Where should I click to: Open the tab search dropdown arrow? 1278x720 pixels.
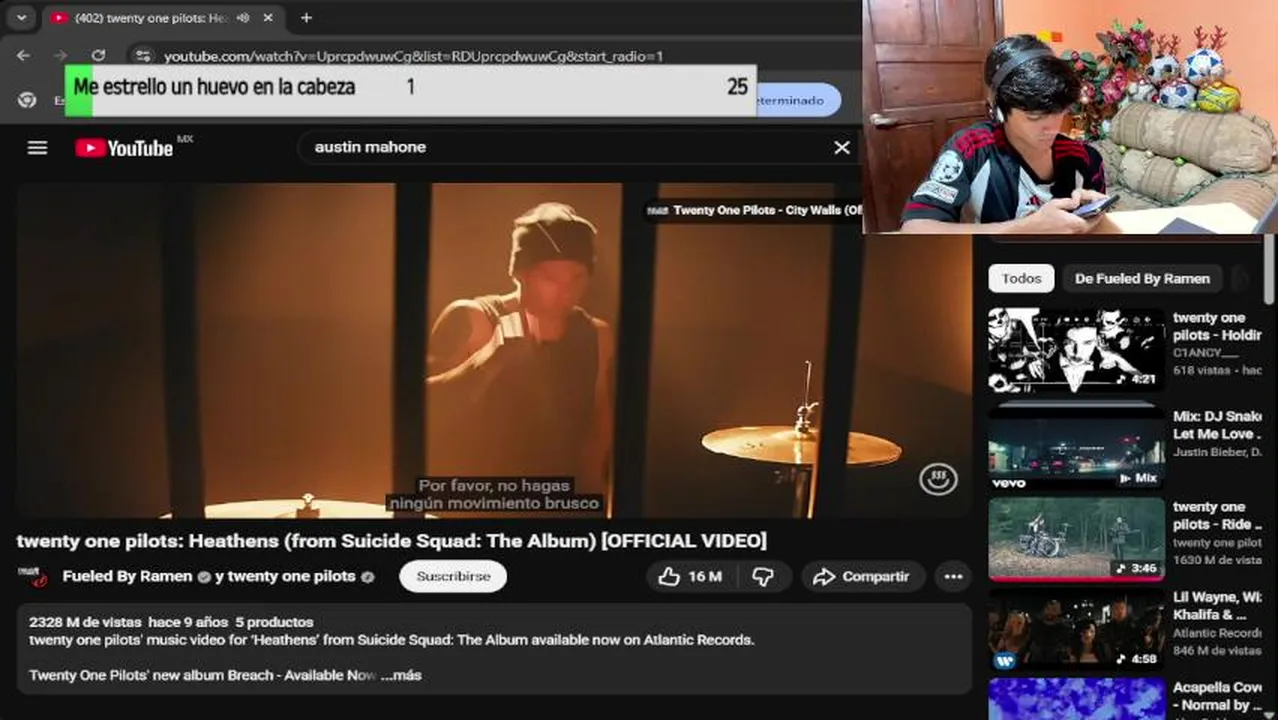point(21,18)
